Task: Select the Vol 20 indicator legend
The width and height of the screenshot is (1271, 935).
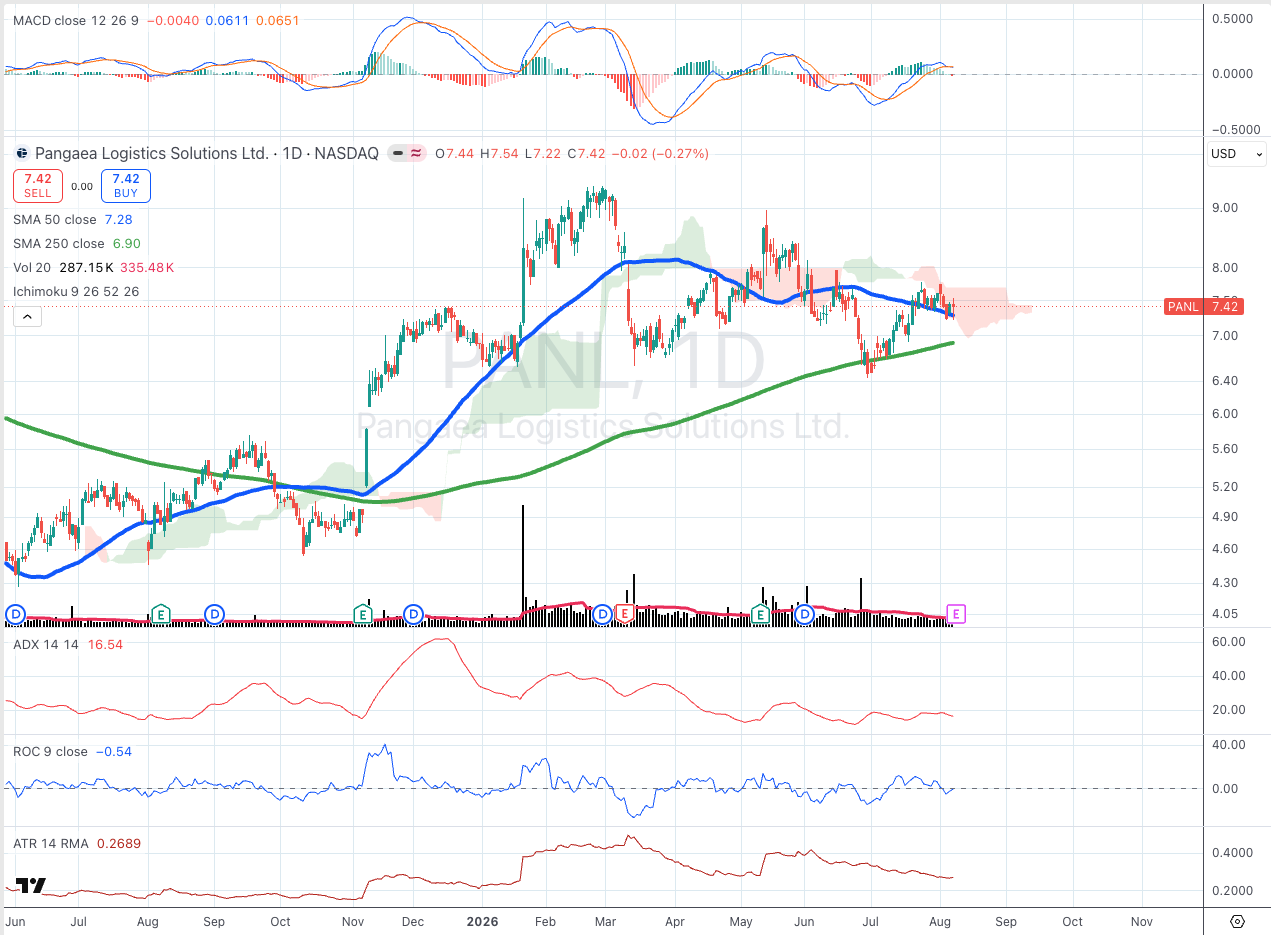Action: 33,268
